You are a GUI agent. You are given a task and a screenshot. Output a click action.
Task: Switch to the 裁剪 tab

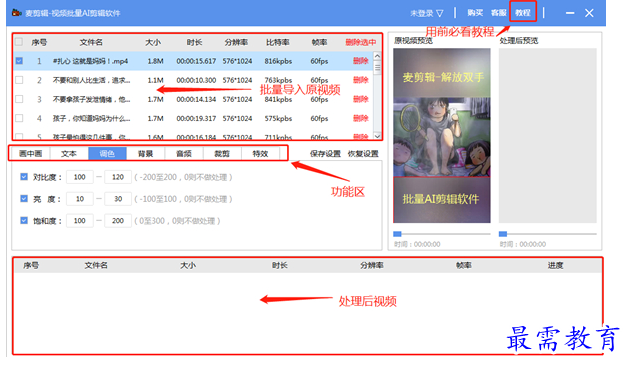(x=222, y=153)
